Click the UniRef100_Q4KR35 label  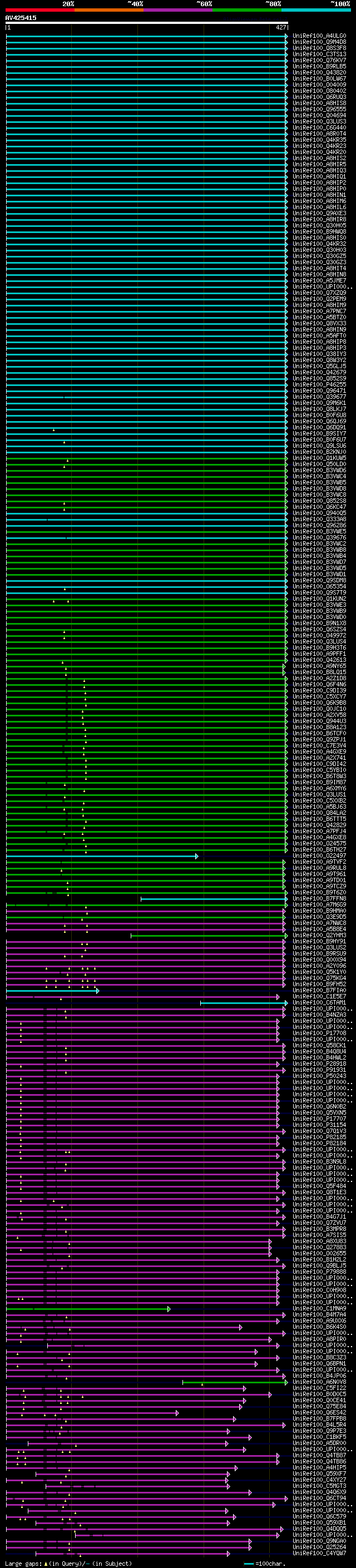pyautogui.click(x=319, y=140)
